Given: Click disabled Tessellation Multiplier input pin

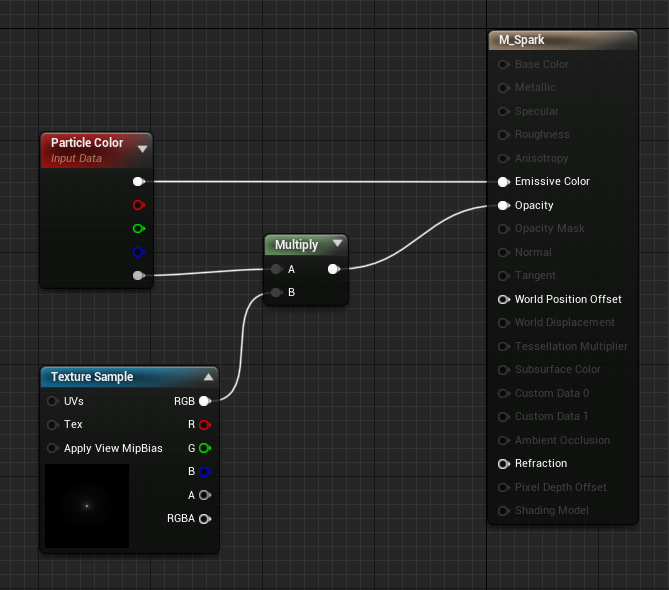Looking at the screenshot, I should pos(504,346).
